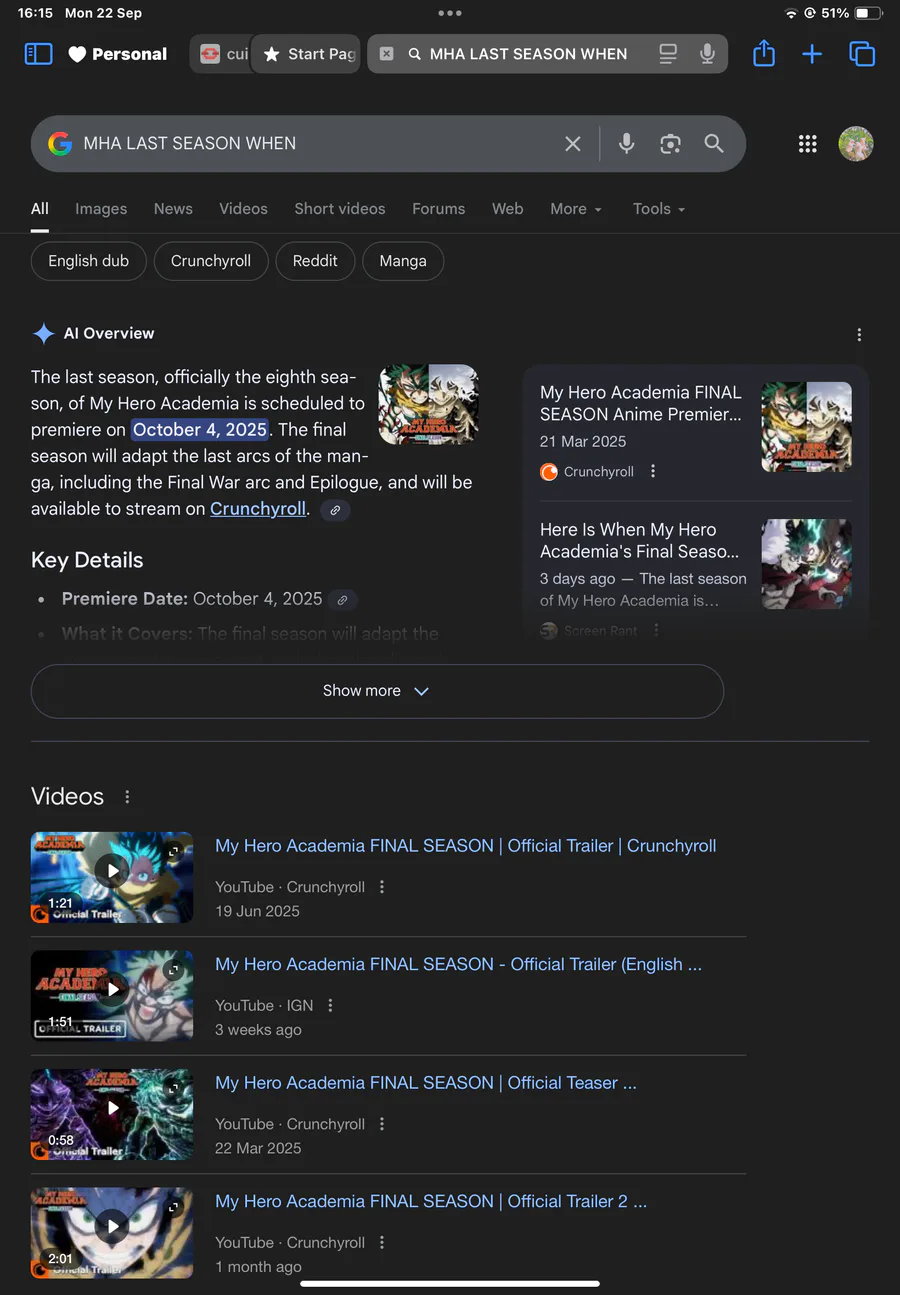Open options for the Crunchyroll source card
The image size is (900, 1295).
click(x=653, y=472)
